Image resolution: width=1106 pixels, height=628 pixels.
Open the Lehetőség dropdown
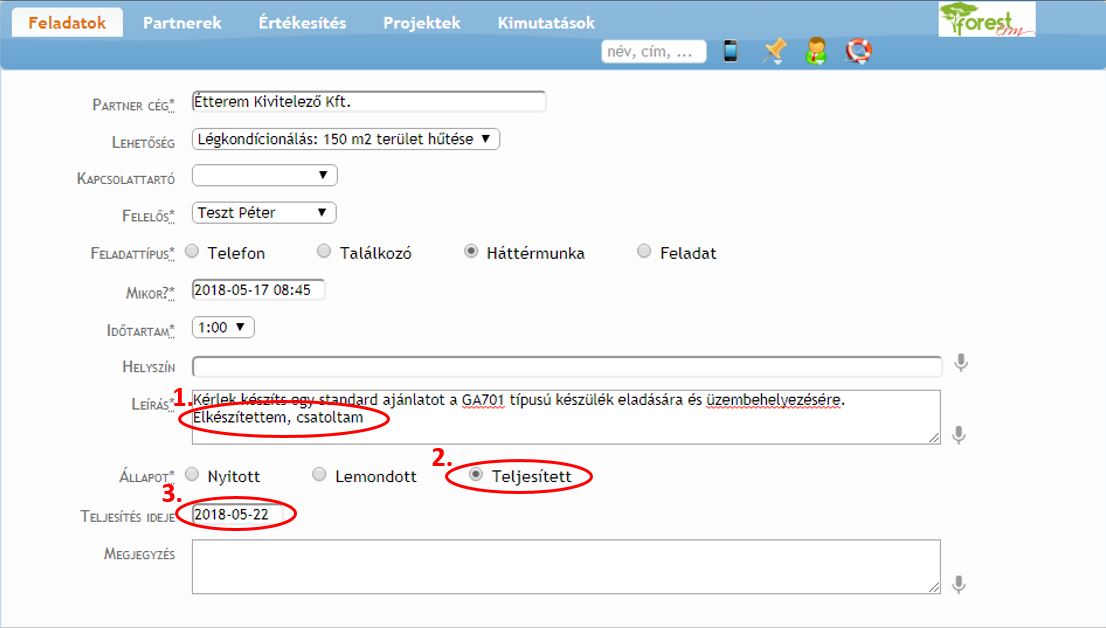pos(345,139)
